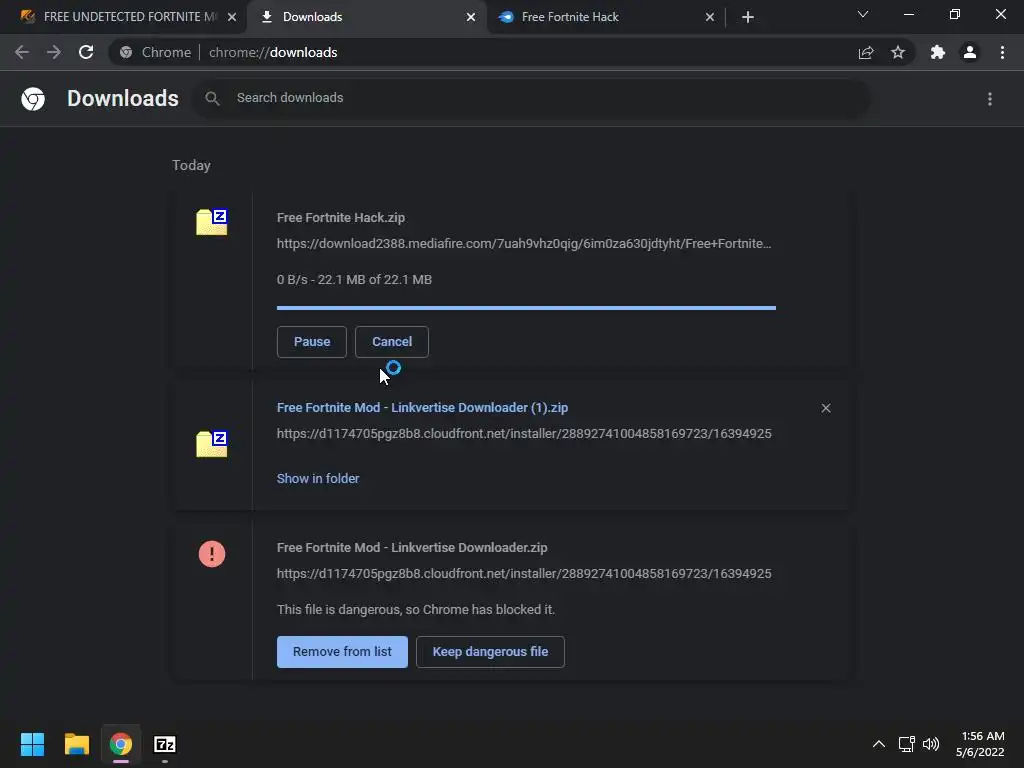This screenshot has width=1024, height=768.
Task: Open Chrome's three-dot main menu
Action: 1002,52
